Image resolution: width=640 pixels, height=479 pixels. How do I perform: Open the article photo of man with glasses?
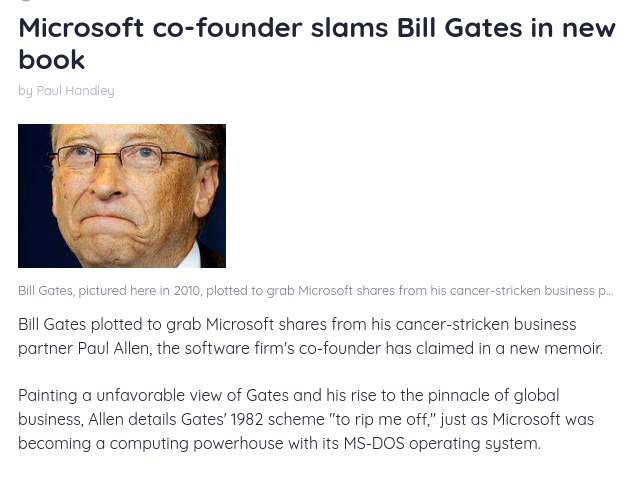pyautogui.click(x=122, y=196)
